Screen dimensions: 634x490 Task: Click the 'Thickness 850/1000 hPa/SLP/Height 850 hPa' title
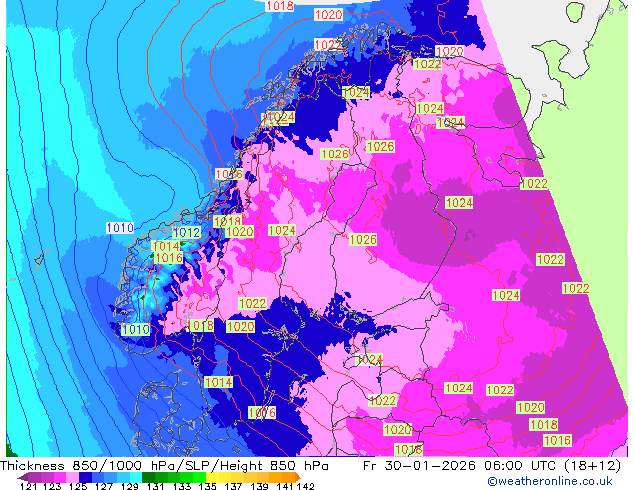coord(164,466)
